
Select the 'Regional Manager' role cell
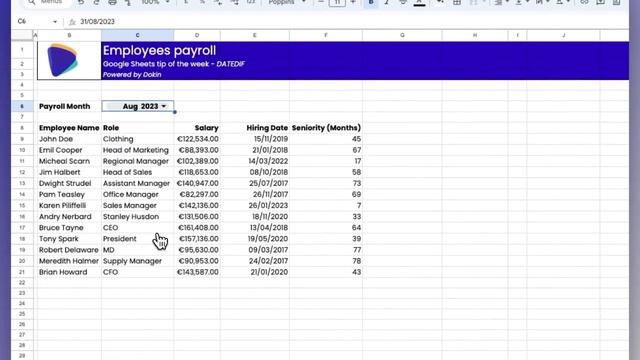coord(138,161)
